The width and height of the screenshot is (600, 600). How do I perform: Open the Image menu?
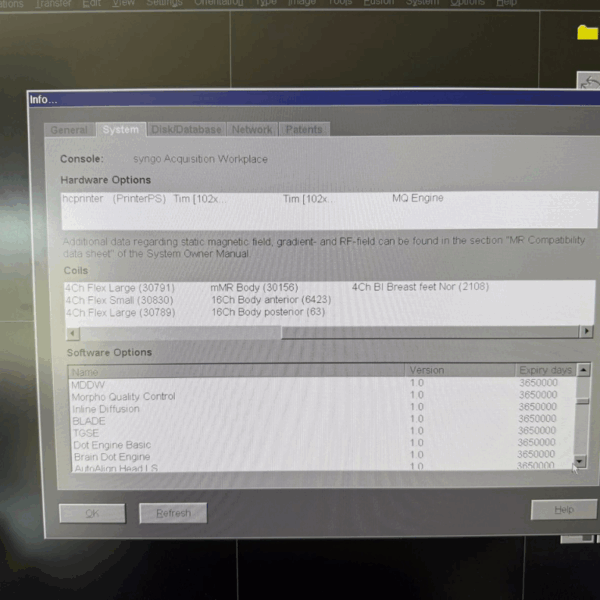click(x=302, y=3)
